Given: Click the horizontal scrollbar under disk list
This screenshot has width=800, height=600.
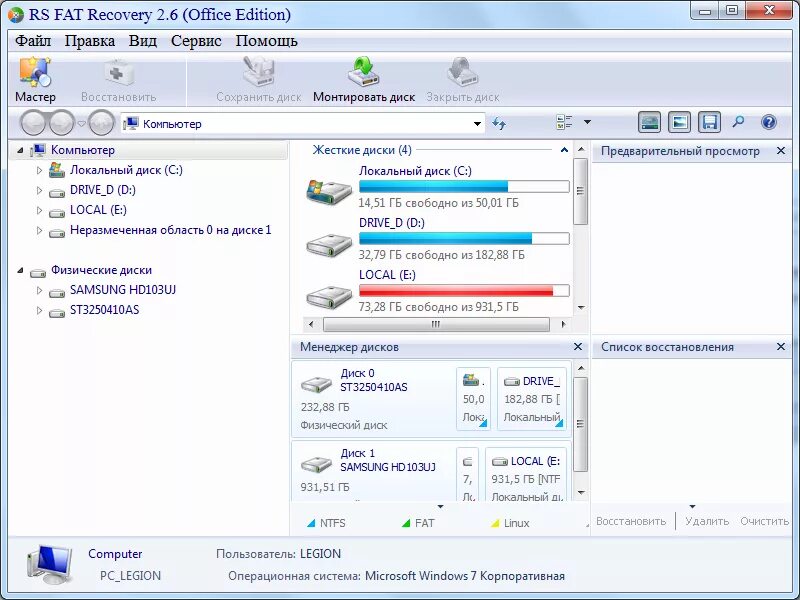Looking at the screenshot, I should [x=436, y=324].
